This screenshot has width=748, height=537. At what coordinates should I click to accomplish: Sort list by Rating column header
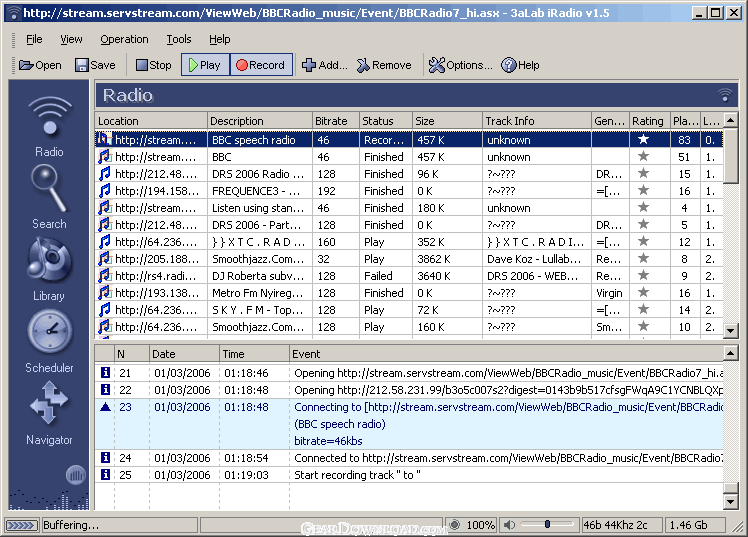point(648,121)
